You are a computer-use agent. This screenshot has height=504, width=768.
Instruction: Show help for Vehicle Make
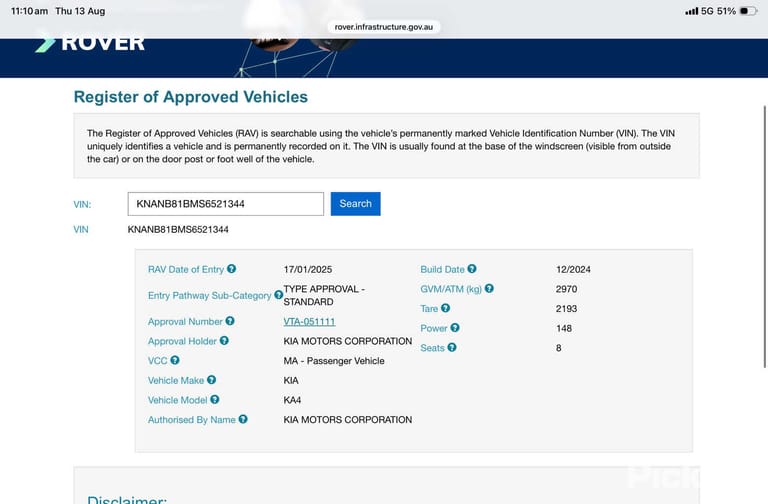click(x=212, y=380)
